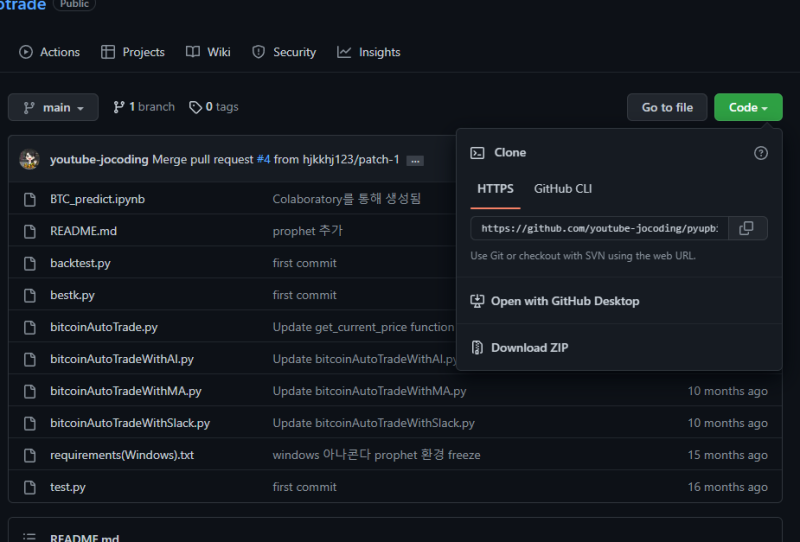Viewport: 800px width, 542px height.
Task: Open bestk.py file
Action: click(72, 295)
